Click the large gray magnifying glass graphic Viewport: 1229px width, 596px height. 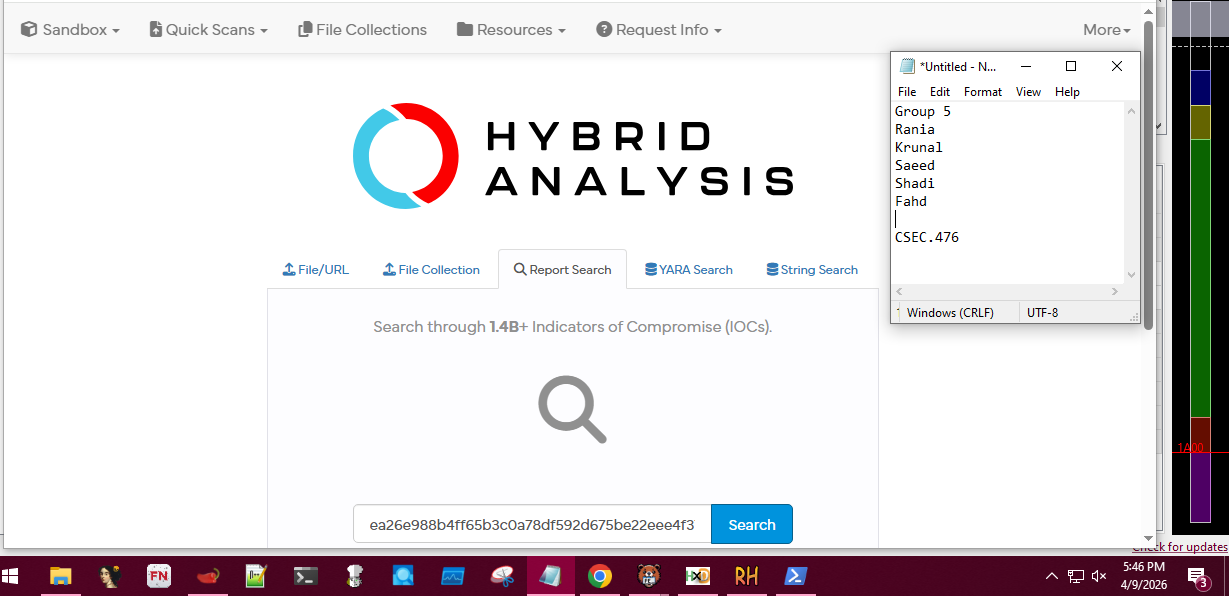pyautogui.click(x=572, y=409)
